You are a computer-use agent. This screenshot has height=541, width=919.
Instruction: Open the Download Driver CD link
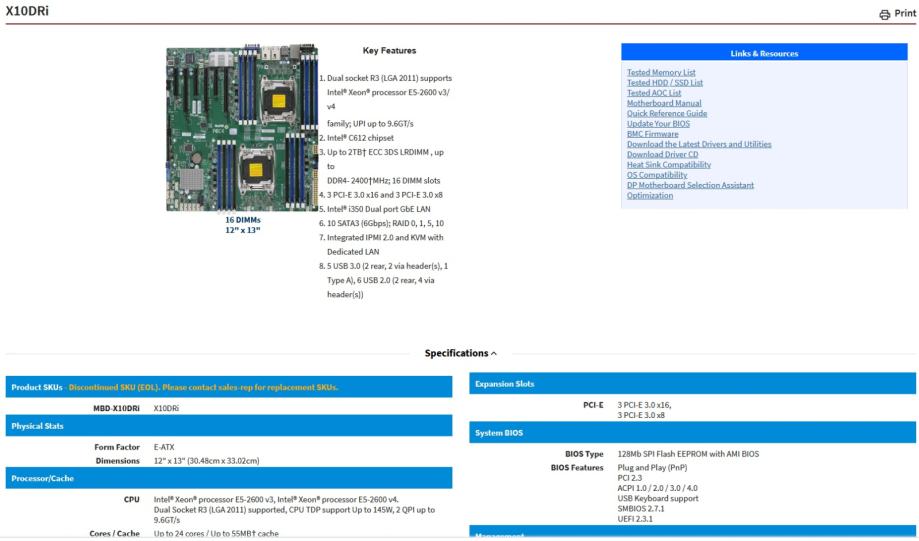click(662, 155)
